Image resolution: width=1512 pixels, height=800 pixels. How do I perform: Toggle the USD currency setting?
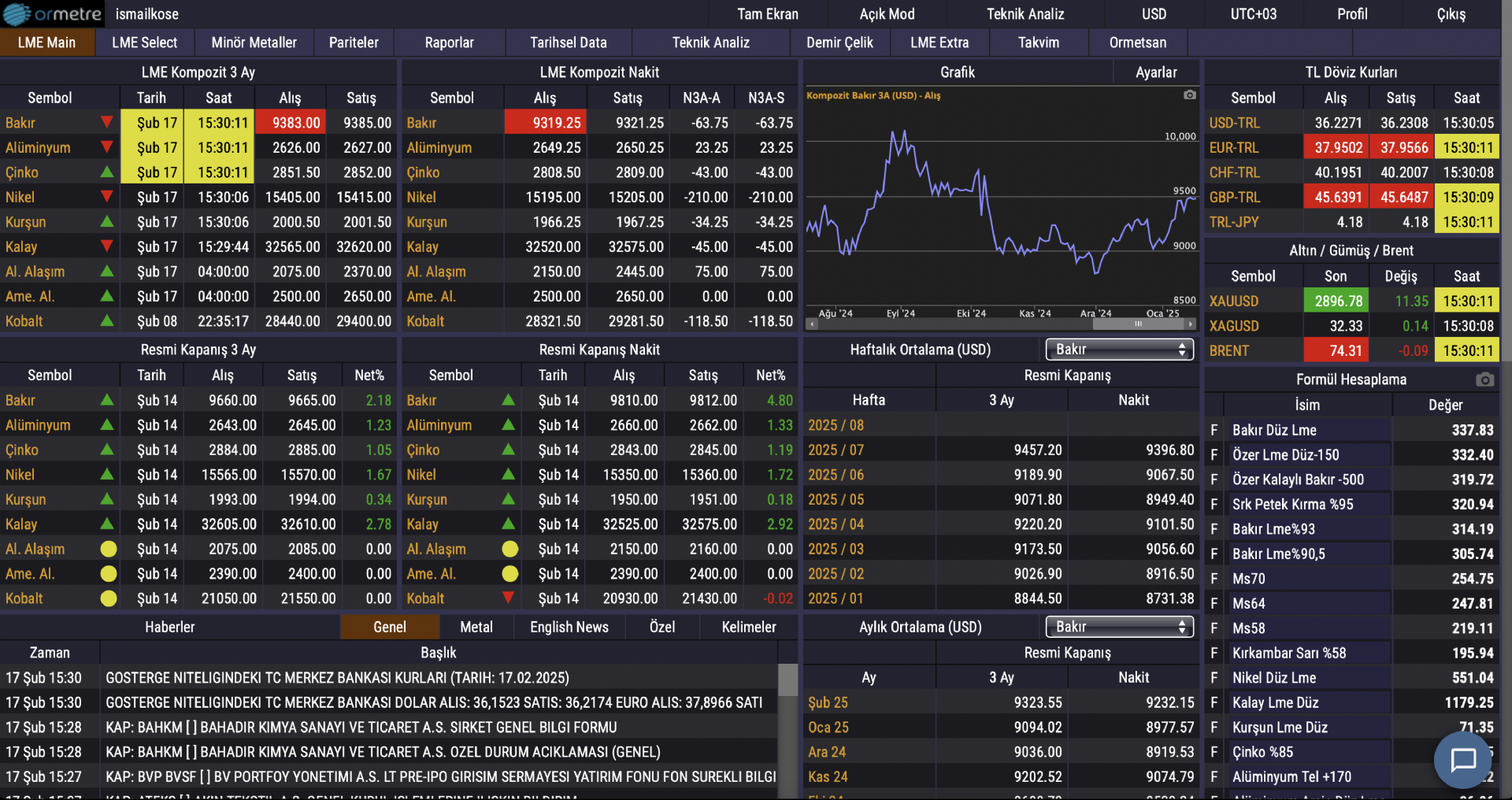[x=1154, y=14]
